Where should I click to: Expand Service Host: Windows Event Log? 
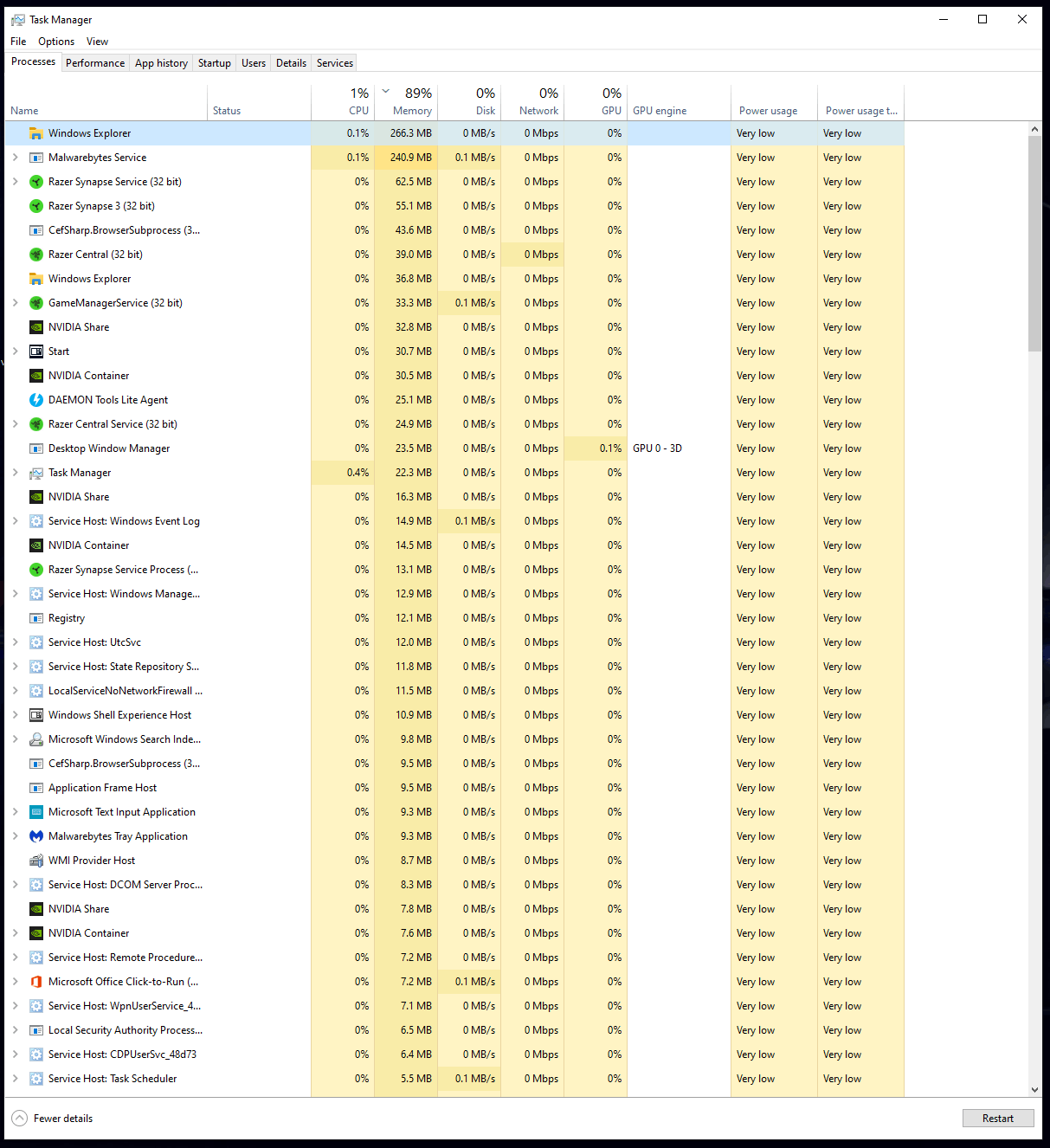click(x=15, y=521)
